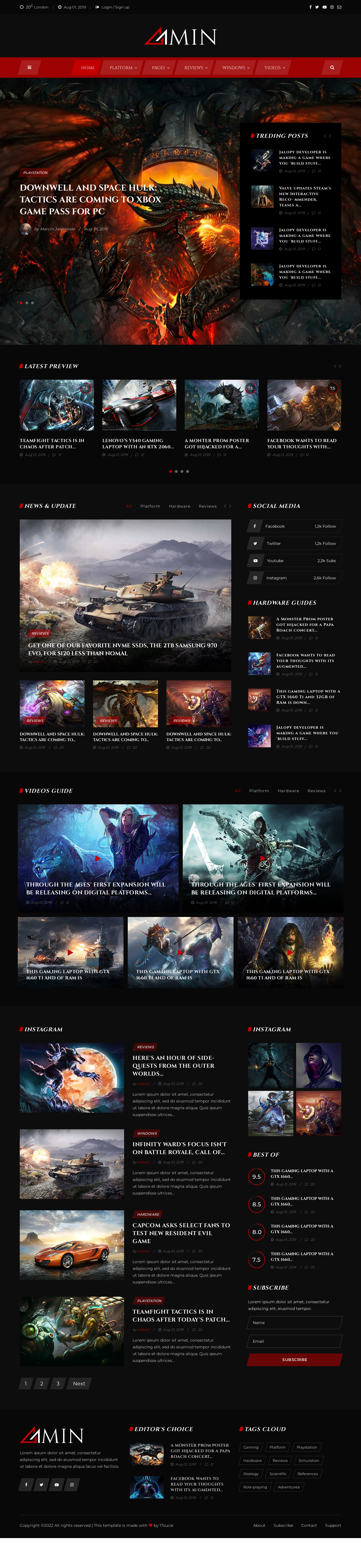This screenshot has width=361, height=1568.
Task: Open the hamburger menu in the red navbar
Action: (x=29, y=67)
